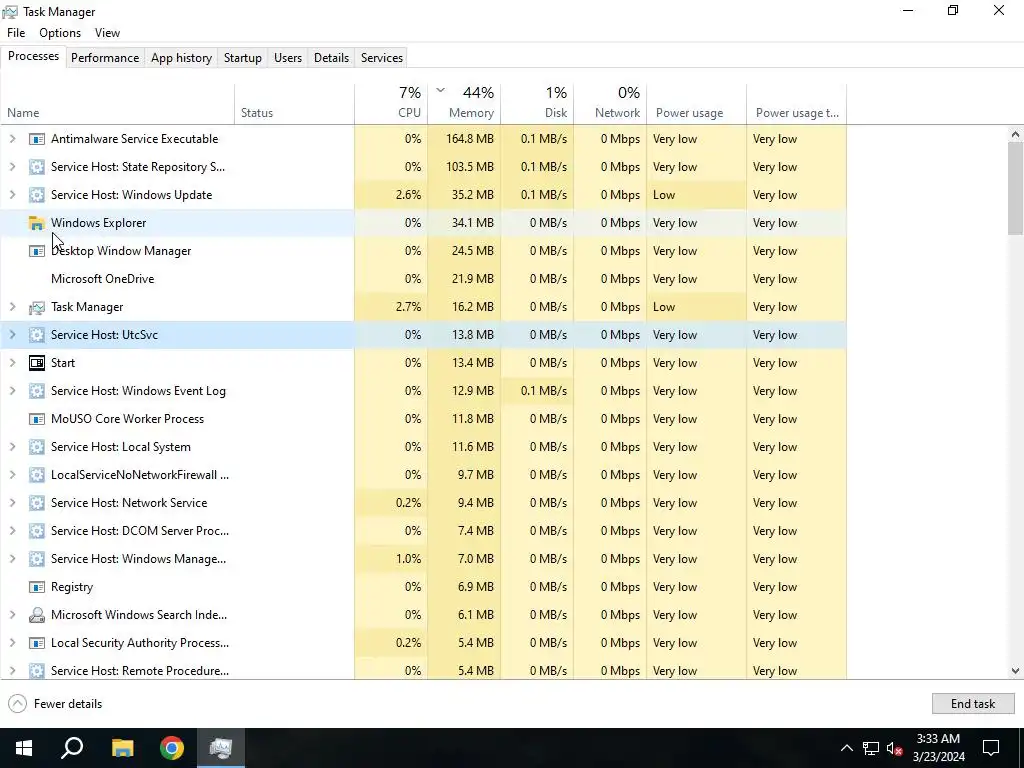This screenshot has height=768, width=1024.
Task: Click the Registry process icon
Action: point(37,587)
